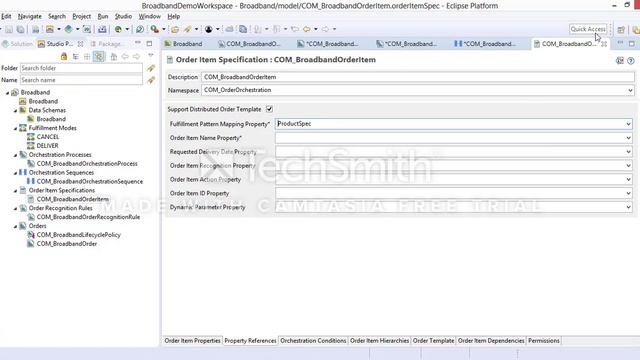
Task: Click the yellow back navigation arrow in toolbar
Action: tap(307, 29)
